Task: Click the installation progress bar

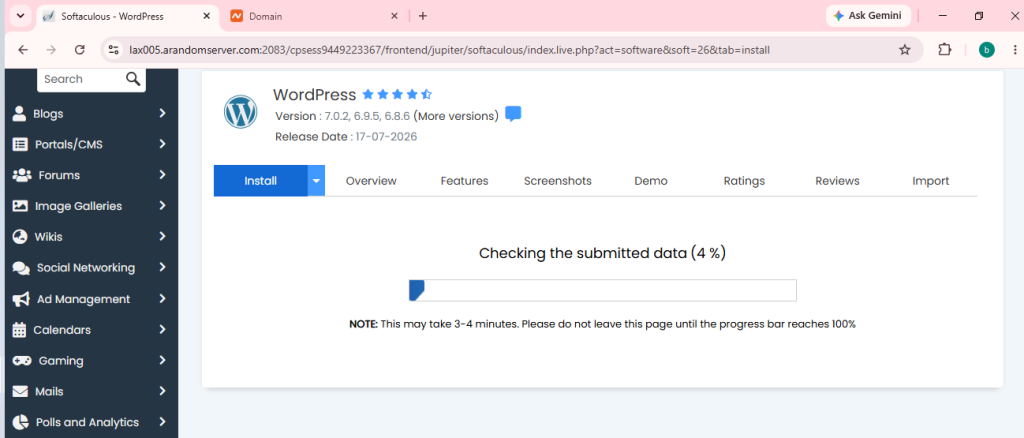Action: (x=602, y=290)
